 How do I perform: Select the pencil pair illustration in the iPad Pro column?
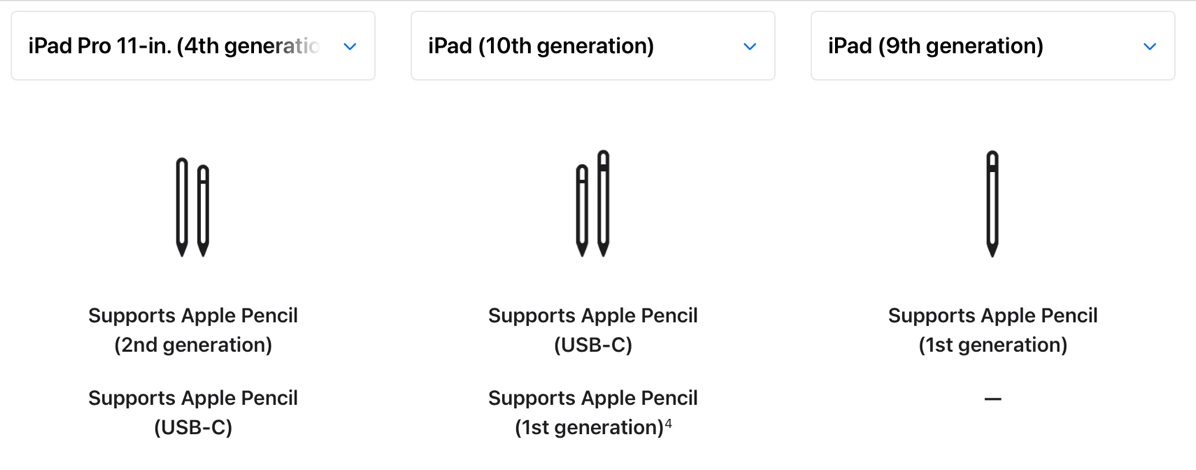point(193,207)
